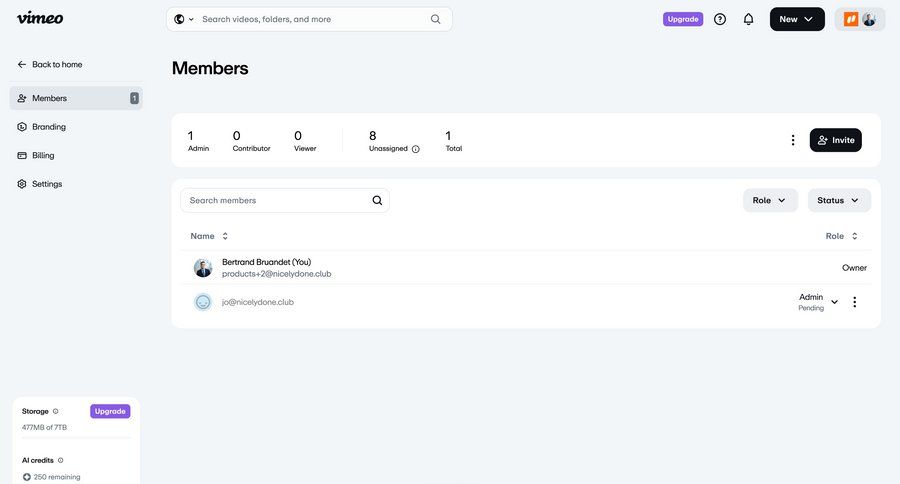The width and height of the screenshot is (900, 484).
Task: Click the Unassigned info icon
Action: click(x=416, y=149)
